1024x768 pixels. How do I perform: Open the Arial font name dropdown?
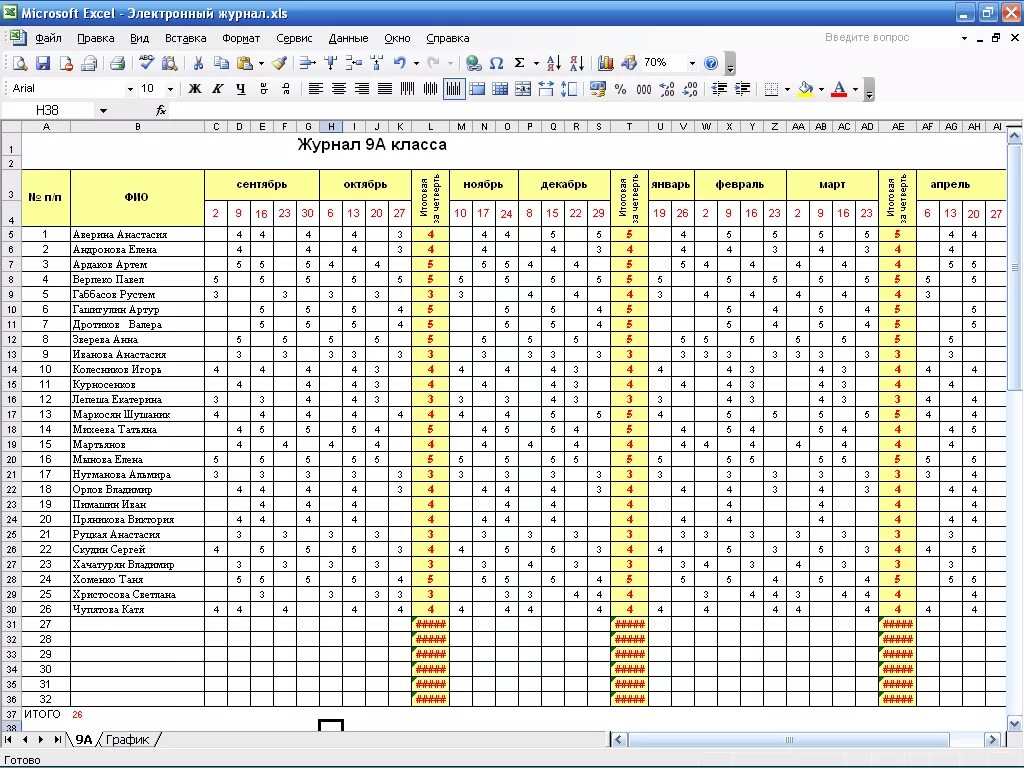click(x=131, y=89)
